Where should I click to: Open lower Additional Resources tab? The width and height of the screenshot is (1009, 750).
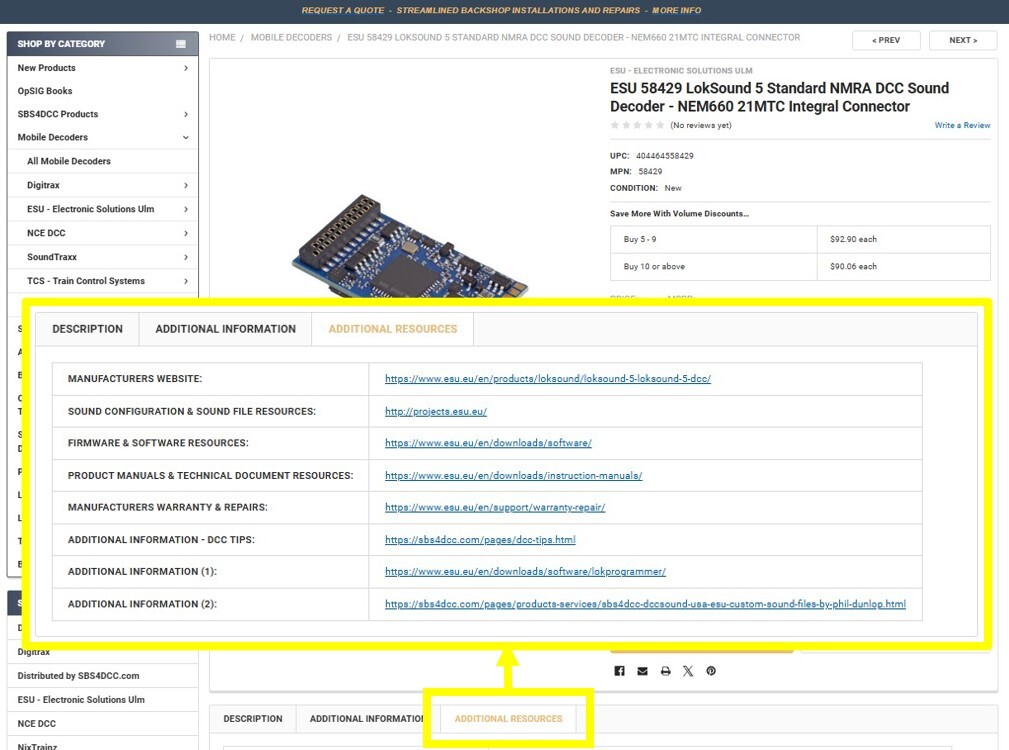pyautogui.click(x=508, y=718)
